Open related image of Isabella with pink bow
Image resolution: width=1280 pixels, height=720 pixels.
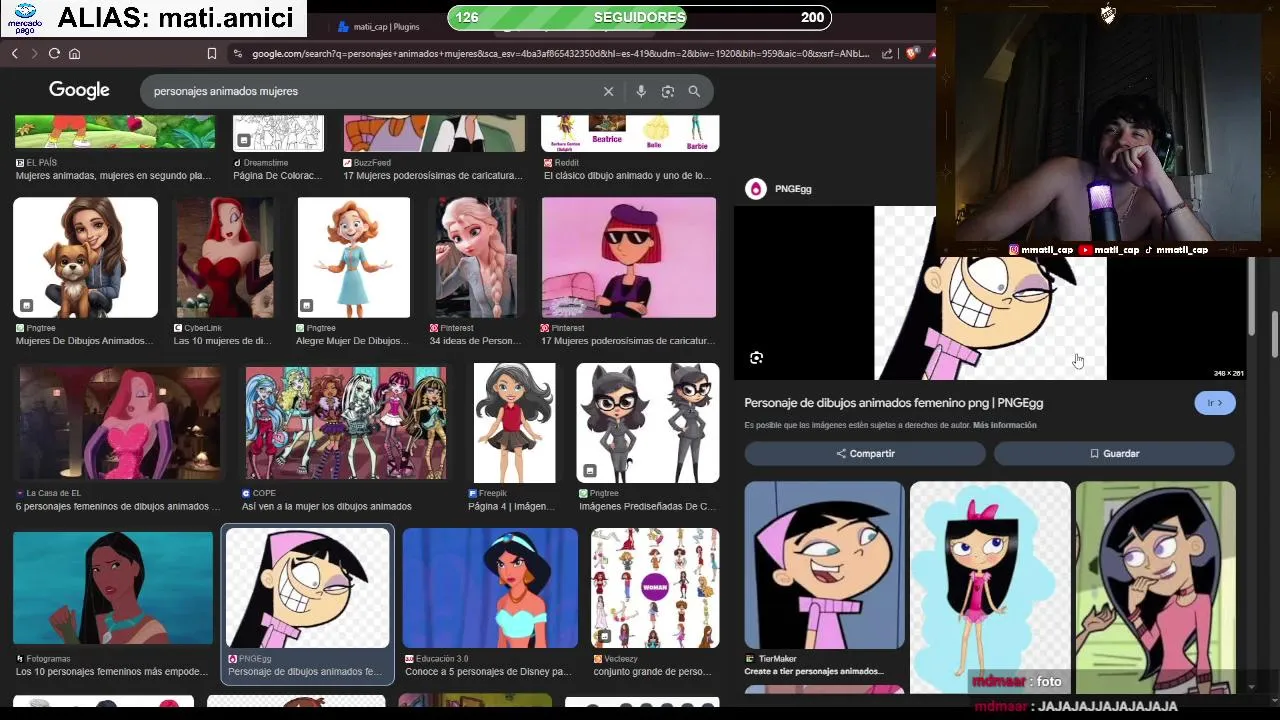coord(990,586)
